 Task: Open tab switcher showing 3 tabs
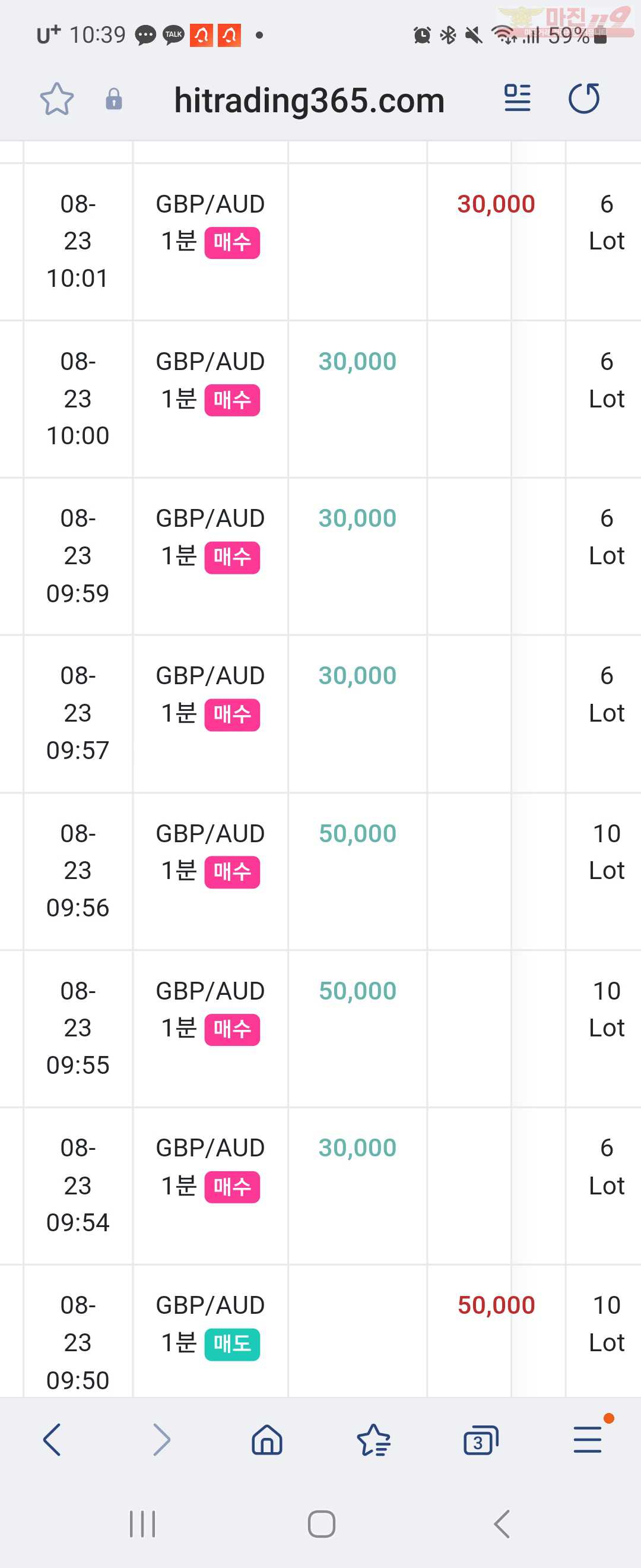coord(480,1440)
